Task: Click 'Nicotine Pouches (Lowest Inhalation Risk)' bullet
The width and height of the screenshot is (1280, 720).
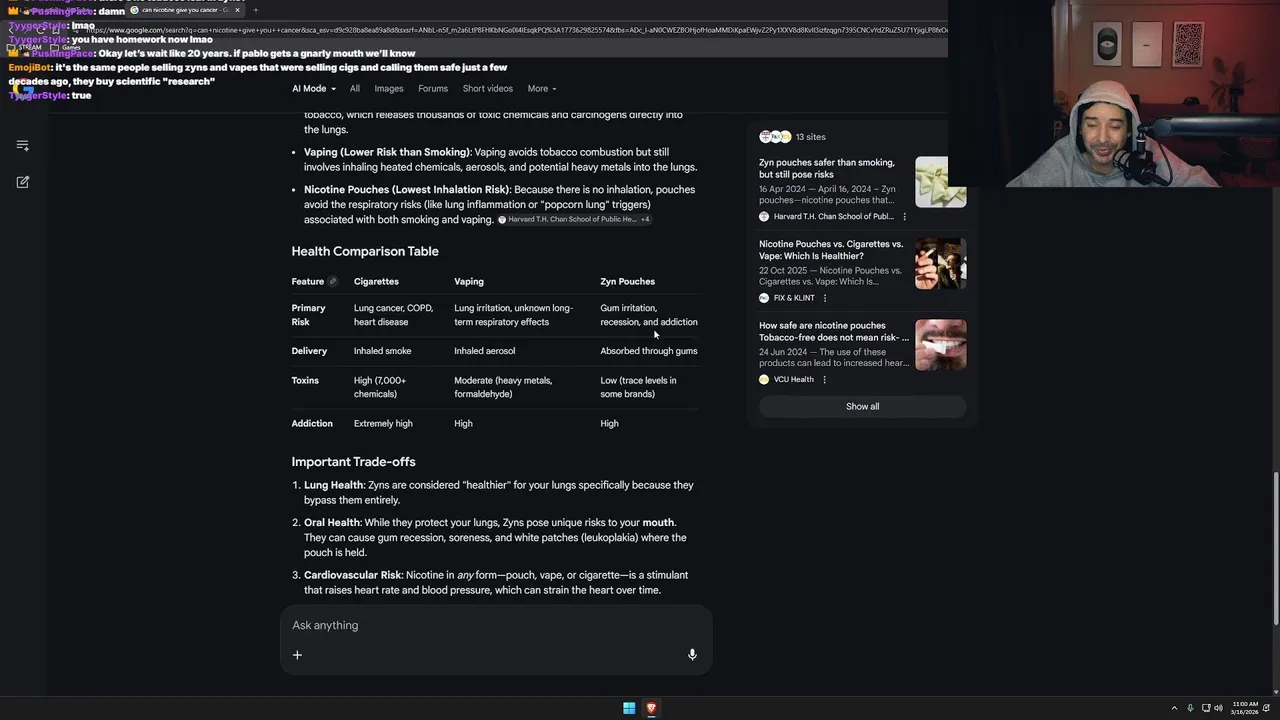Action: [500, 205]
